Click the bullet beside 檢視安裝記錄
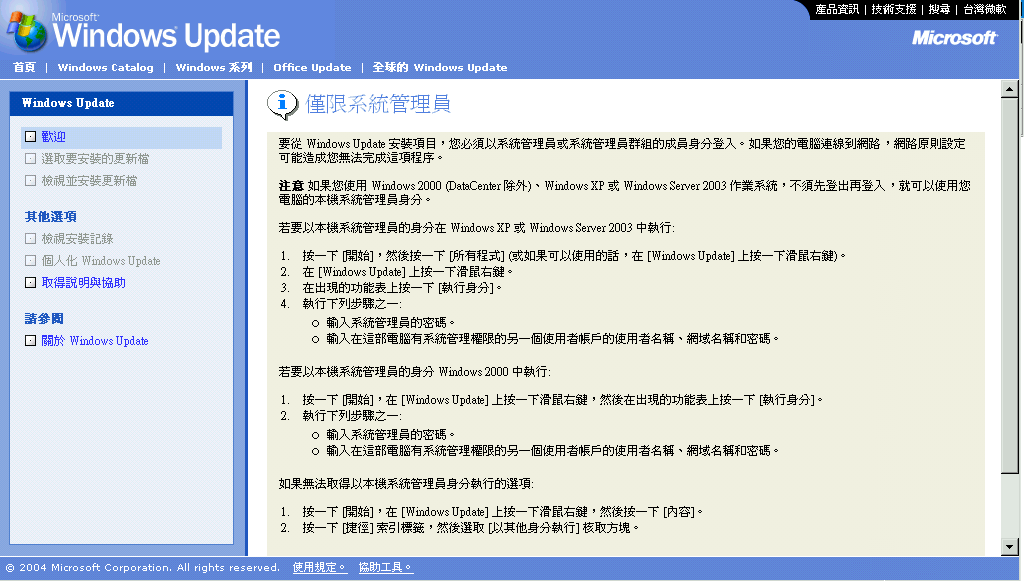 30,239
